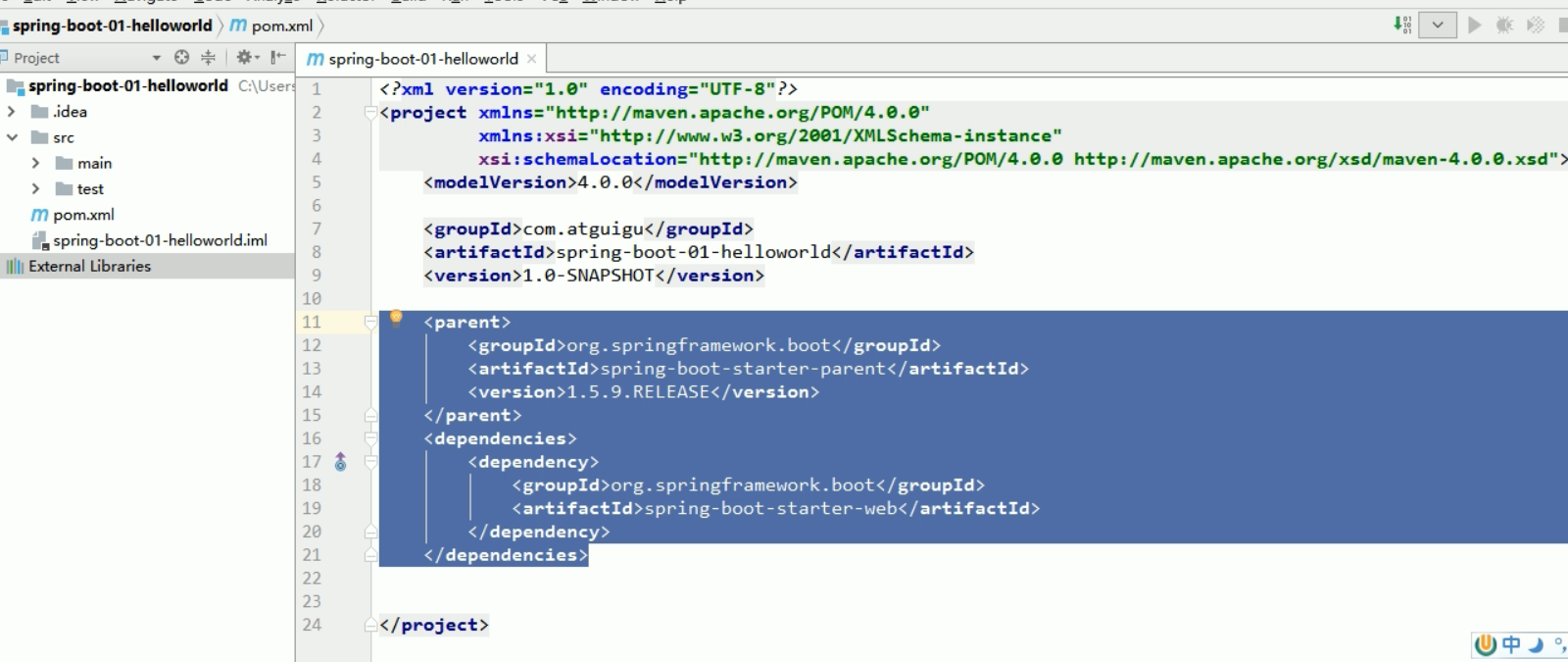Viewport: 1568px width, 662px height.
Task: Click the intention lightbulb on line 11
Action: point(396,317)
